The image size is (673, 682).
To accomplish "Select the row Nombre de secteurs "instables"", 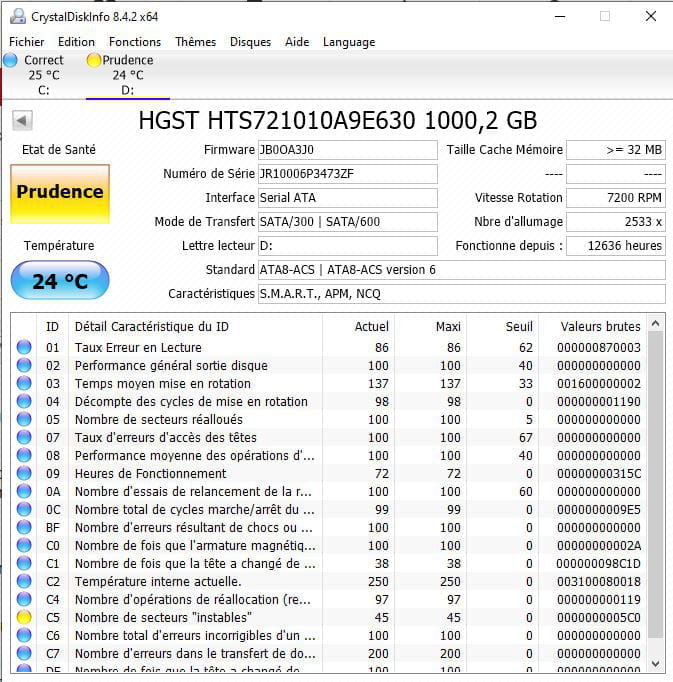I will coord(329,617).
